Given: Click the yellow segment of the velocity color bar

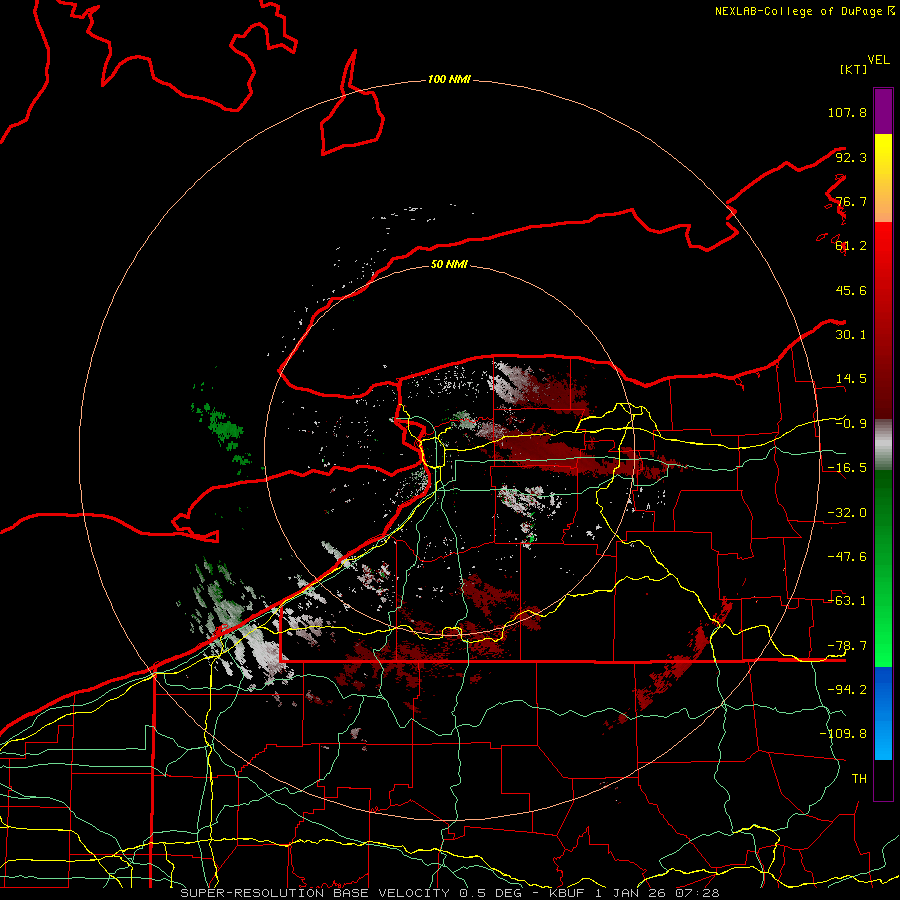Looking at the screenshot, I should click(x=883, y=155).
